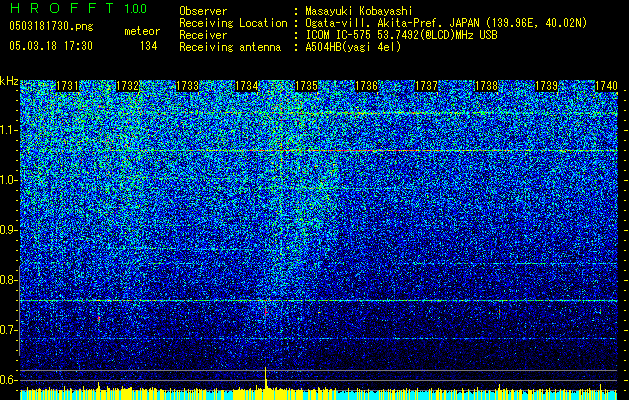Click the date text 05.03.18 17:30
This screenshot has width=629, height=400.
51,46
